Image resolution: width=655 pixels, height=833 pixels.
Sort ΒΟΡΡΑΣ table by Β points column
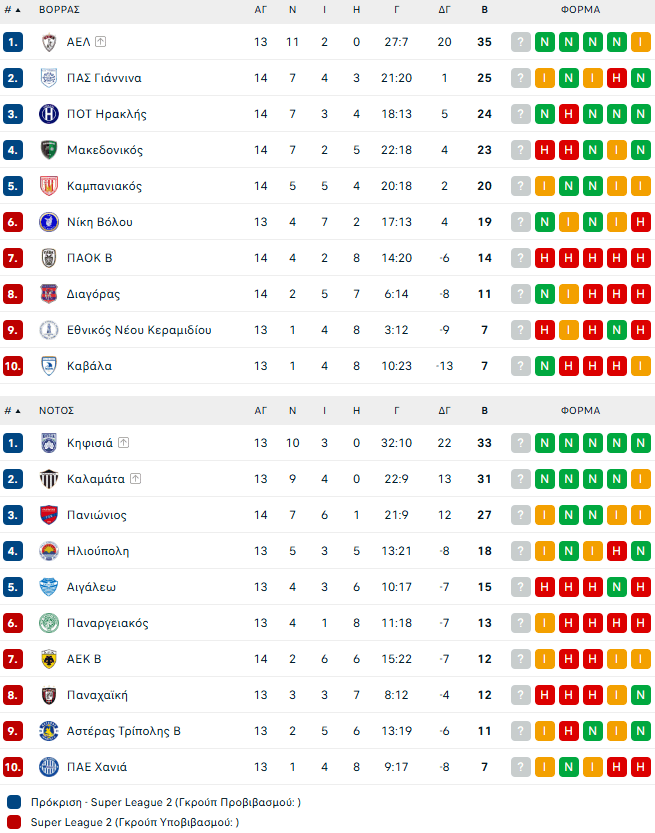click(485, 9)
